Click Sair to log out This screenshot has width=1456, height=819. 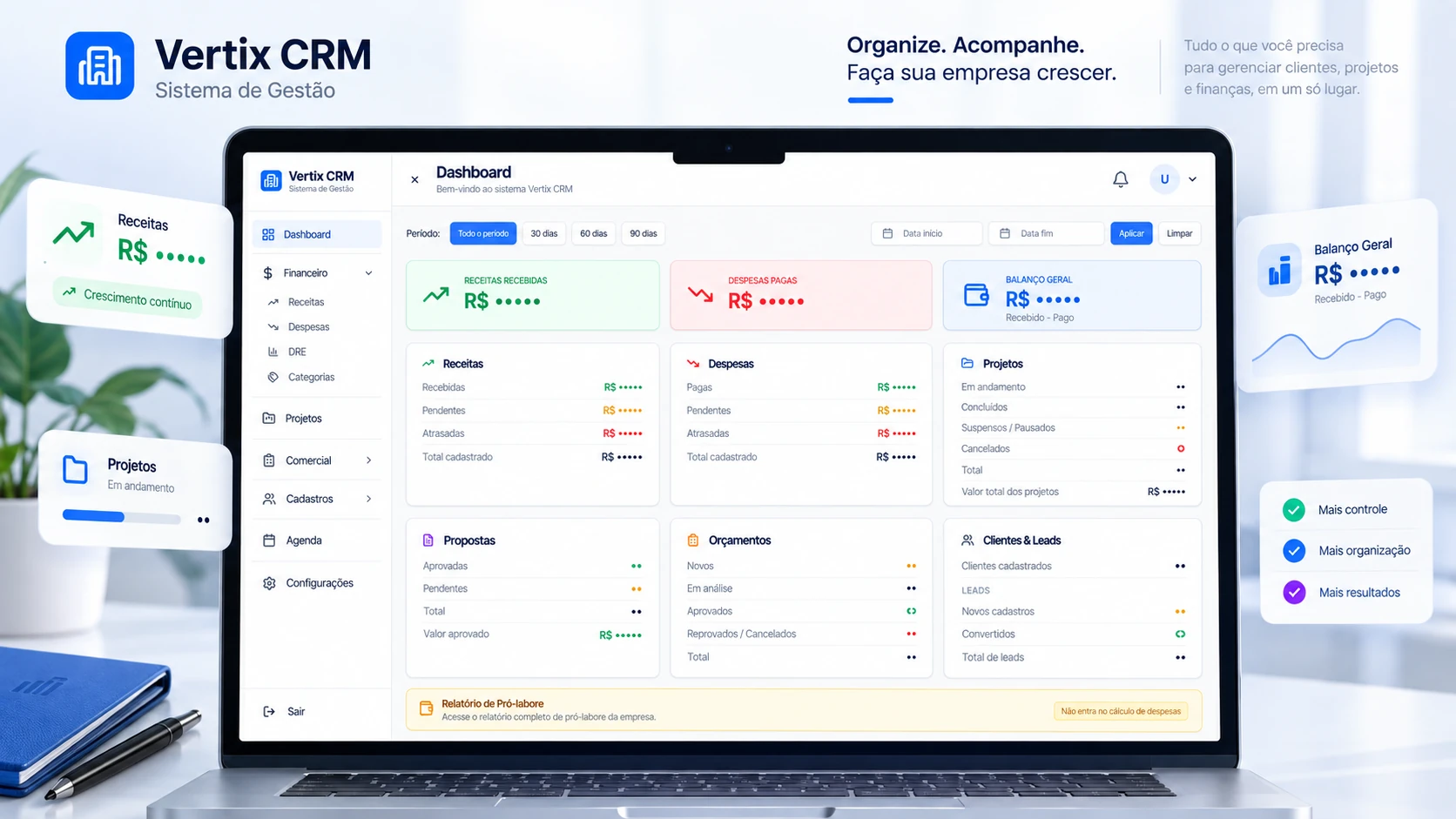296,712
